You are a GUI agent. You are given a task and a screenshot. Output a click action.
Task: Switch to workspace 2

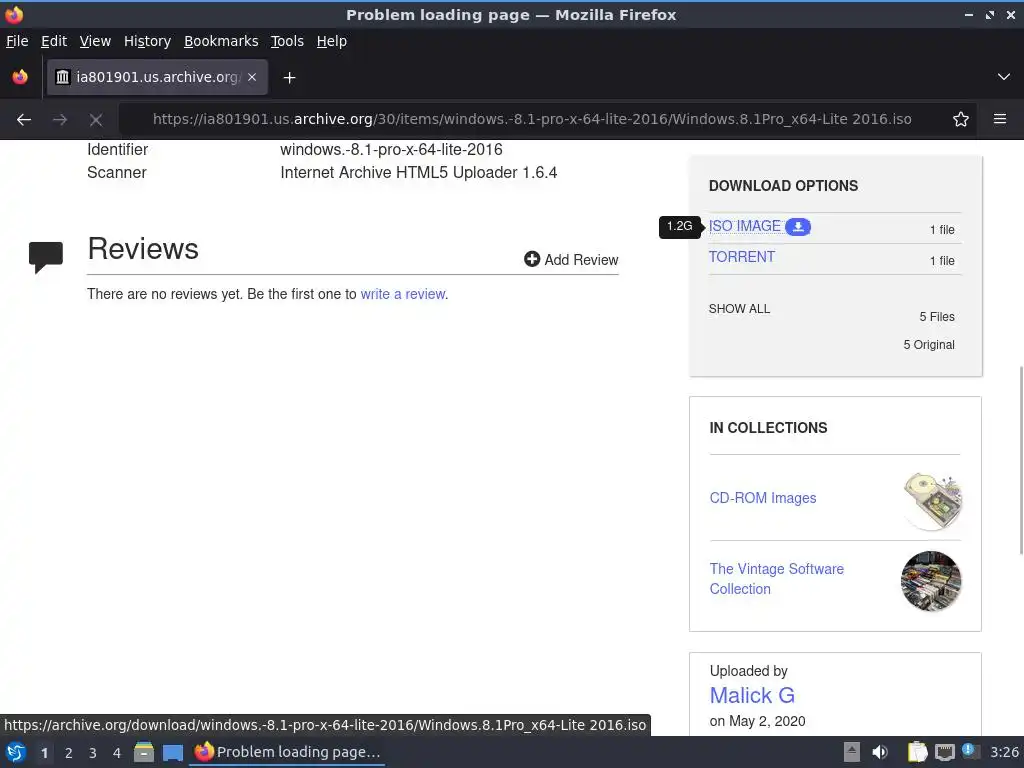(x=69, y=753)
